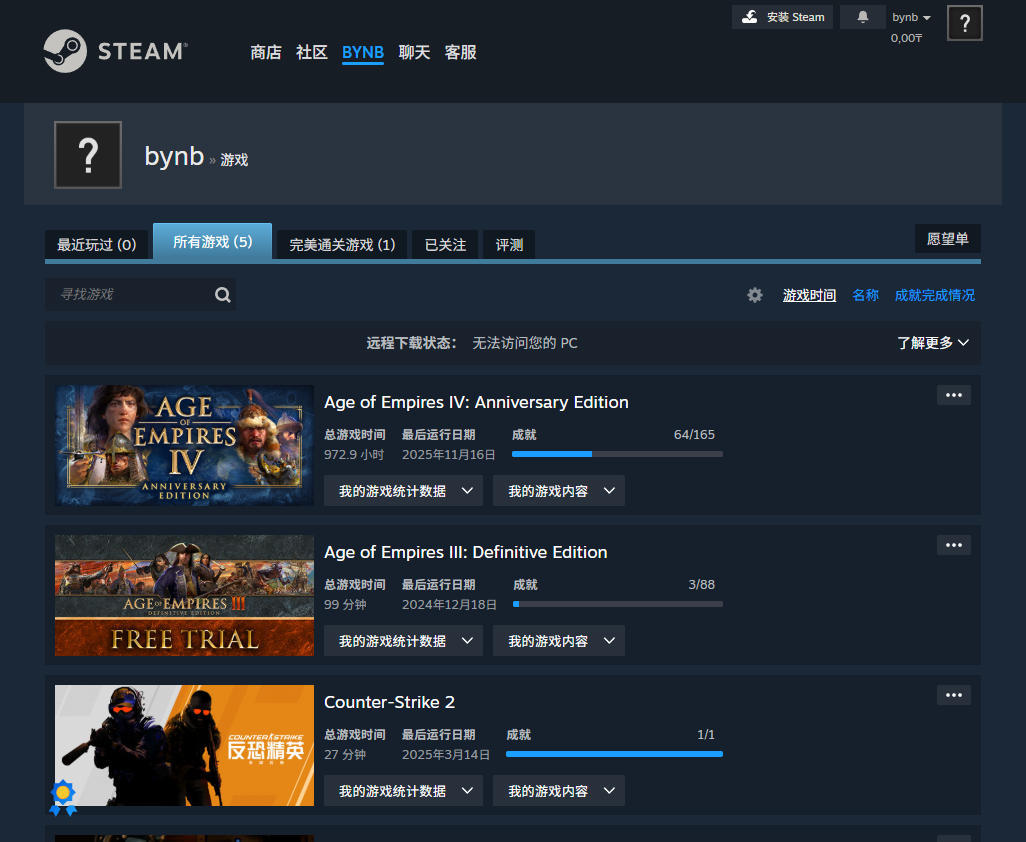Click the magnifying glass search icon
1026x842 pixels.
point(222,295)
